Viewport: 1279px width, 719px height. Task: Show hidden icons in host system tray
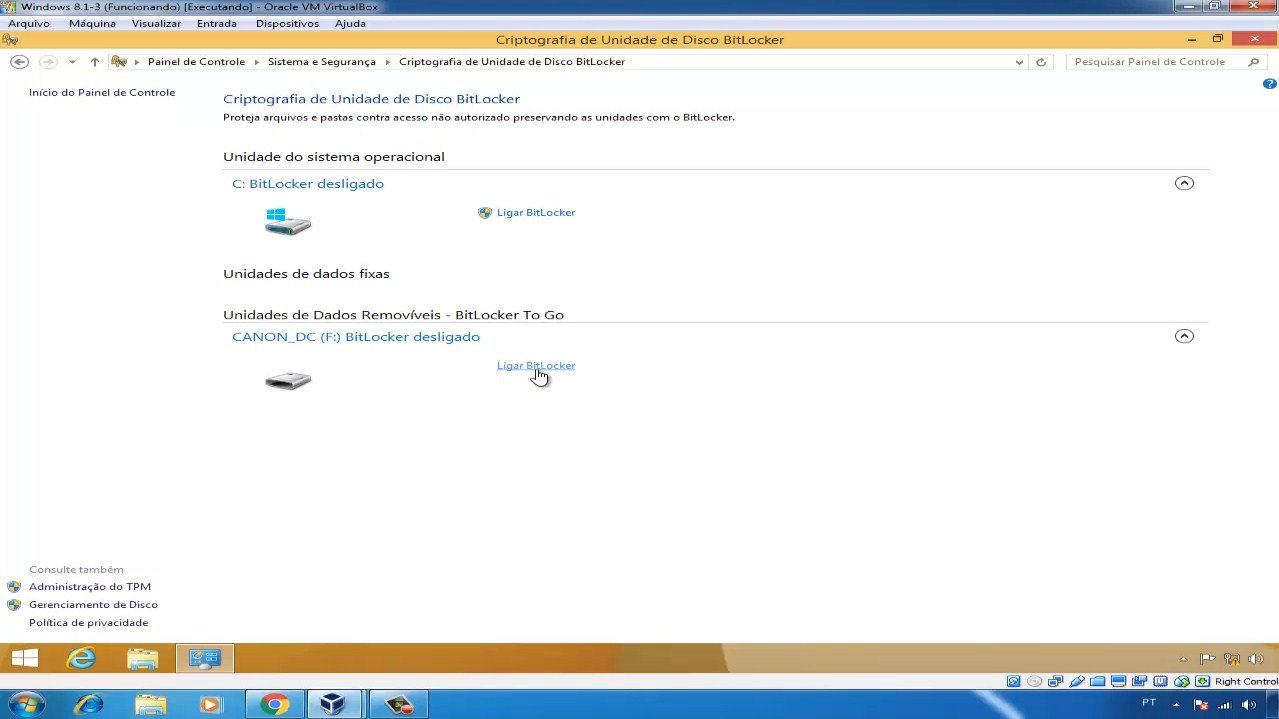(1176, 704)
